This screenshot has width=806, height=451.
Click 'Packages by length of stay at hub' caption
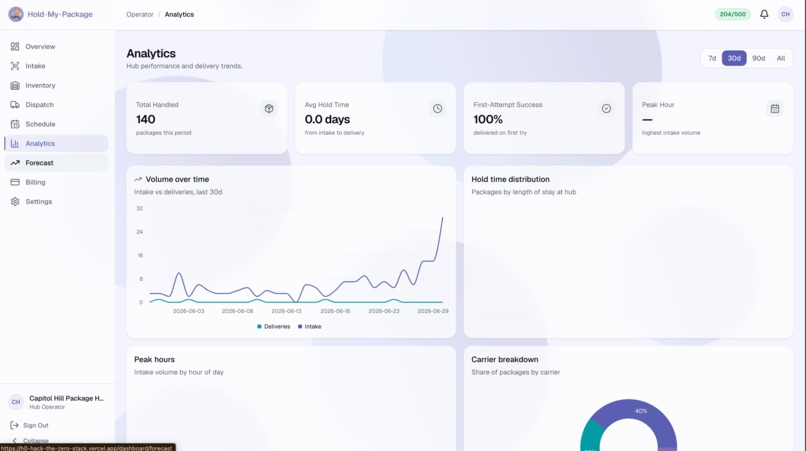pyautogui.click(x=524, y=192)
